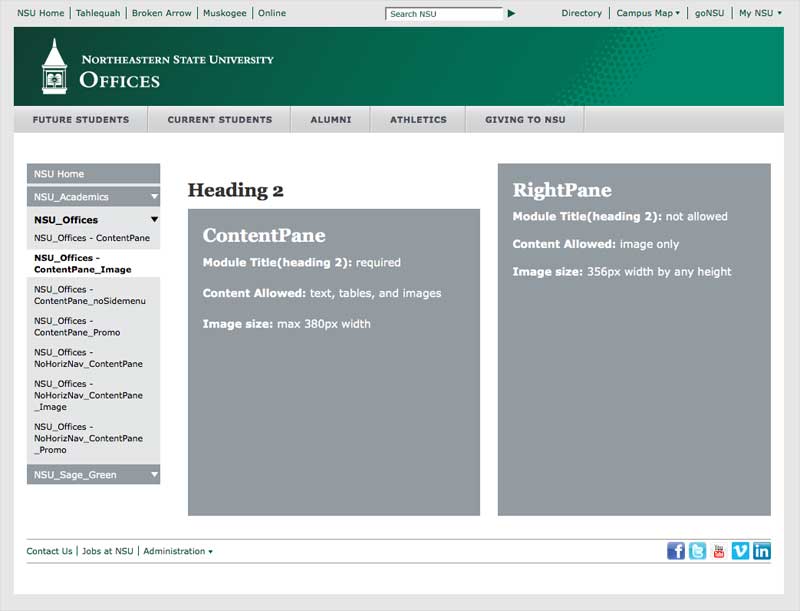Open NSU_Offices - NoHorizNav_ContentPane link

(x=88, y=358)
